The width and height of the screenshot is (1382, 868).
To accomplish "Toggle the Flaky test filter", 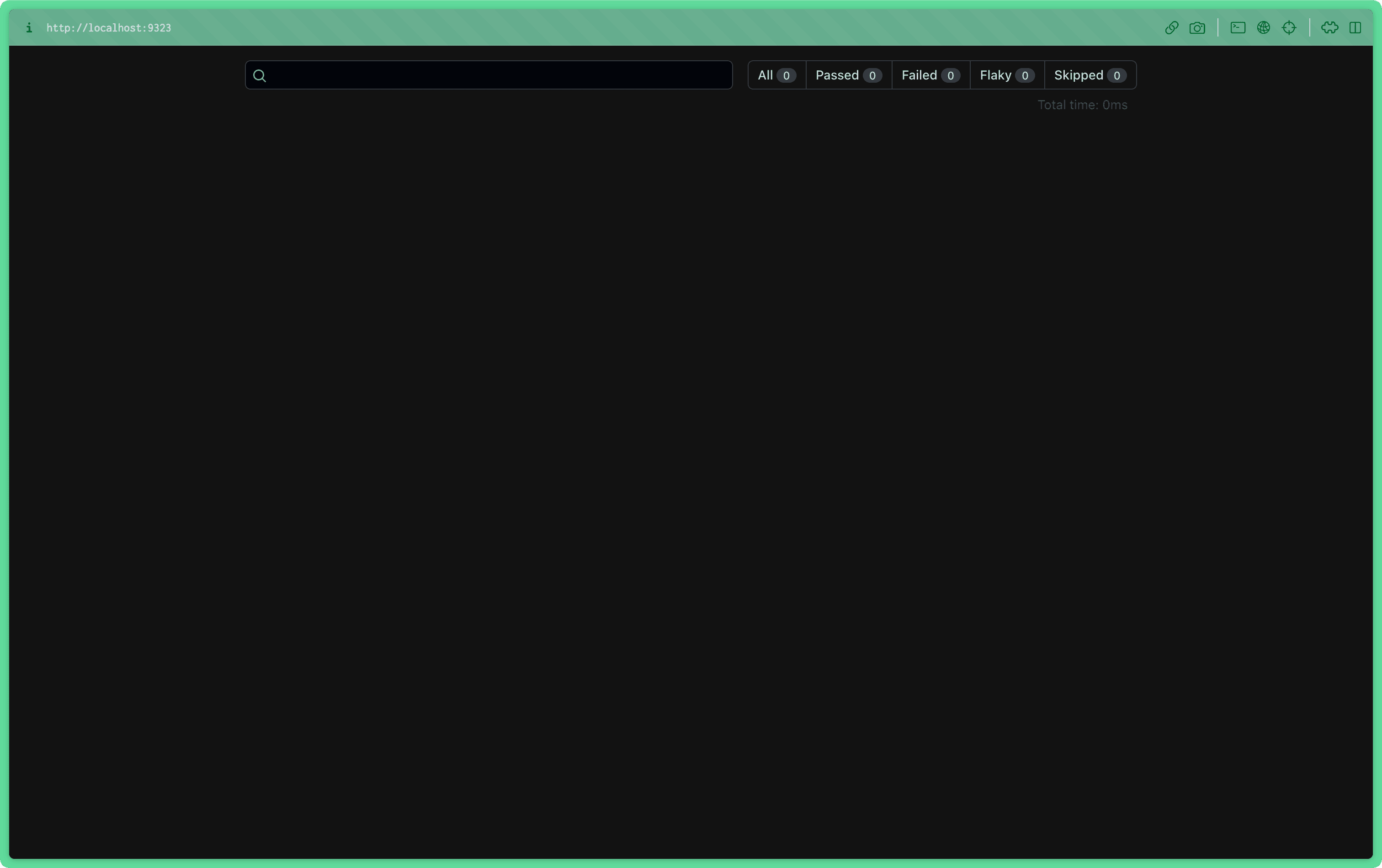I will click(1005, 74).
